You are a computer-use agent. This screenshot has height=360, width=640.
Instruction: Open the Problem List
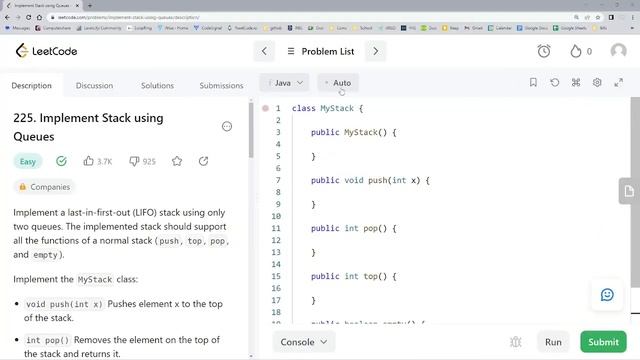(x=321, y=51)
